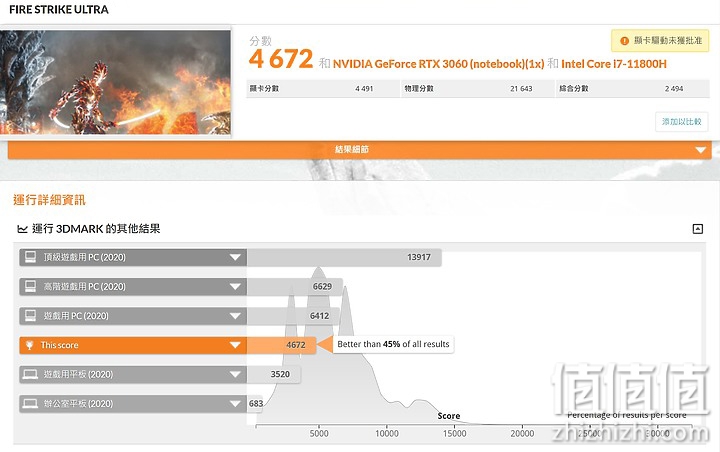Viewport: 720px width, 452px height.
Task: Expand the 高階遊戲用 PC (2020) dropdown arrow
Action: (235, 287)
